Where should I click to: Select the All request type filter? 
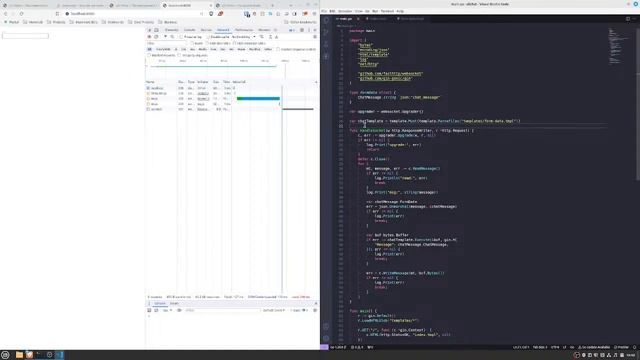tap(149, 49)
